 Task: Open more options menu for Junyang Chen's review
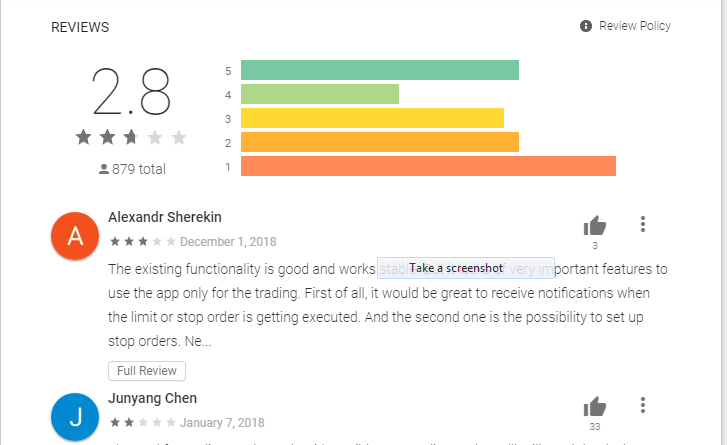[643, 405]
